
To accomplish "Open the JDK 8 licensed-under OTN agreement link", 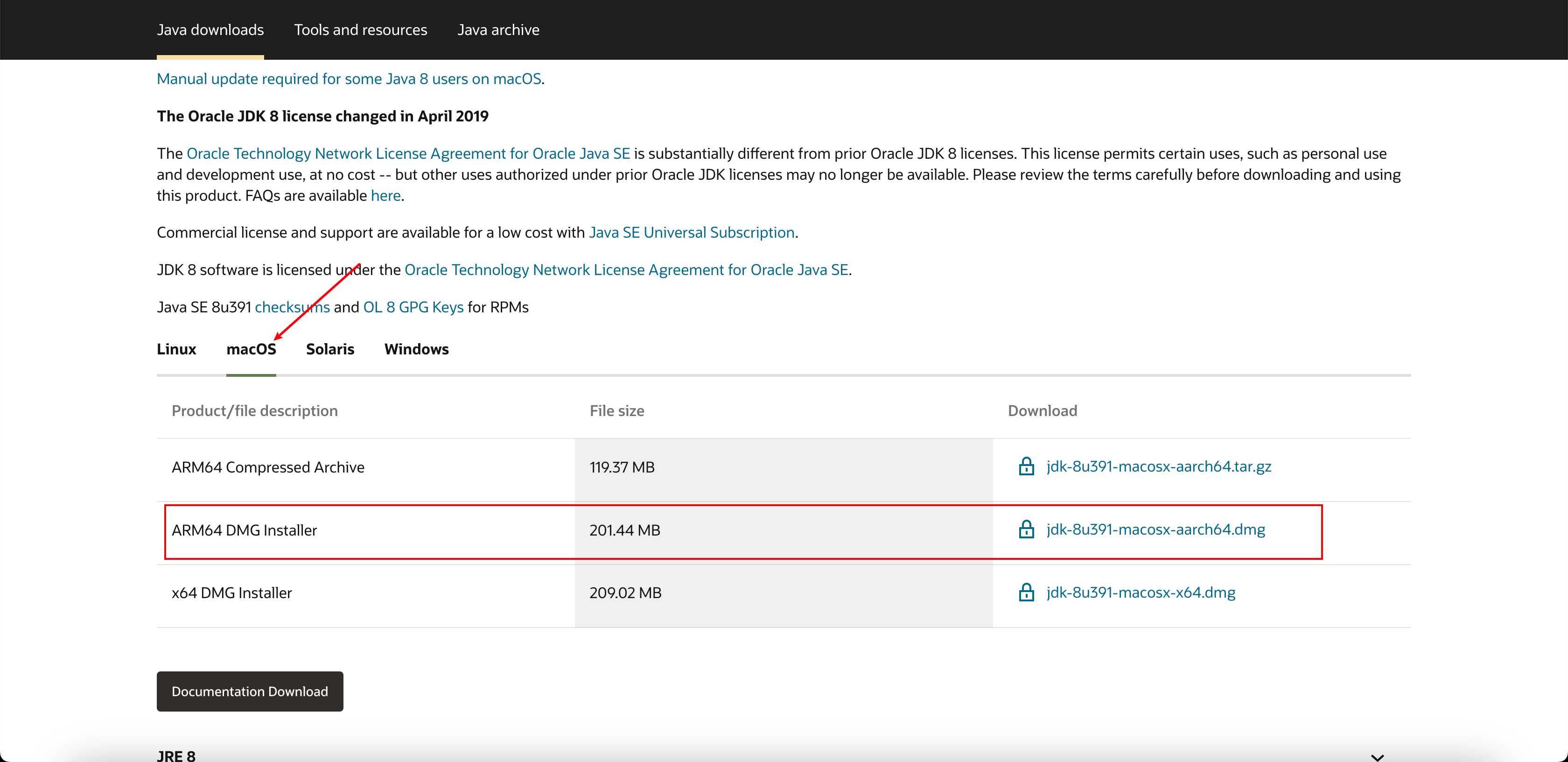I will pyautogui.click(x=626, y=270).
